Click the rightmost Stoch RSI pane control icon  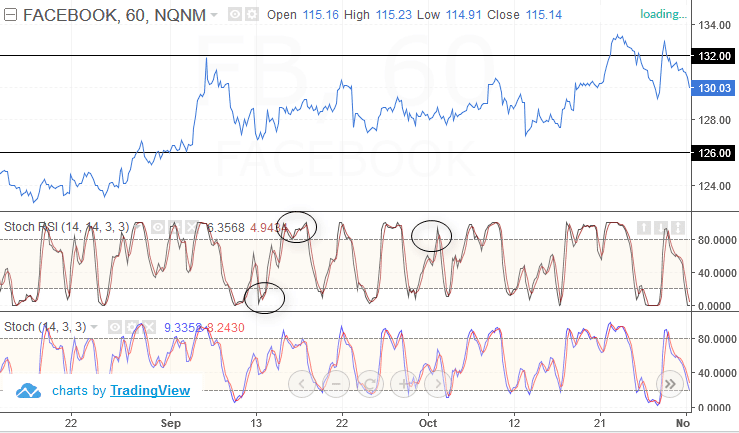coord(678,227)
